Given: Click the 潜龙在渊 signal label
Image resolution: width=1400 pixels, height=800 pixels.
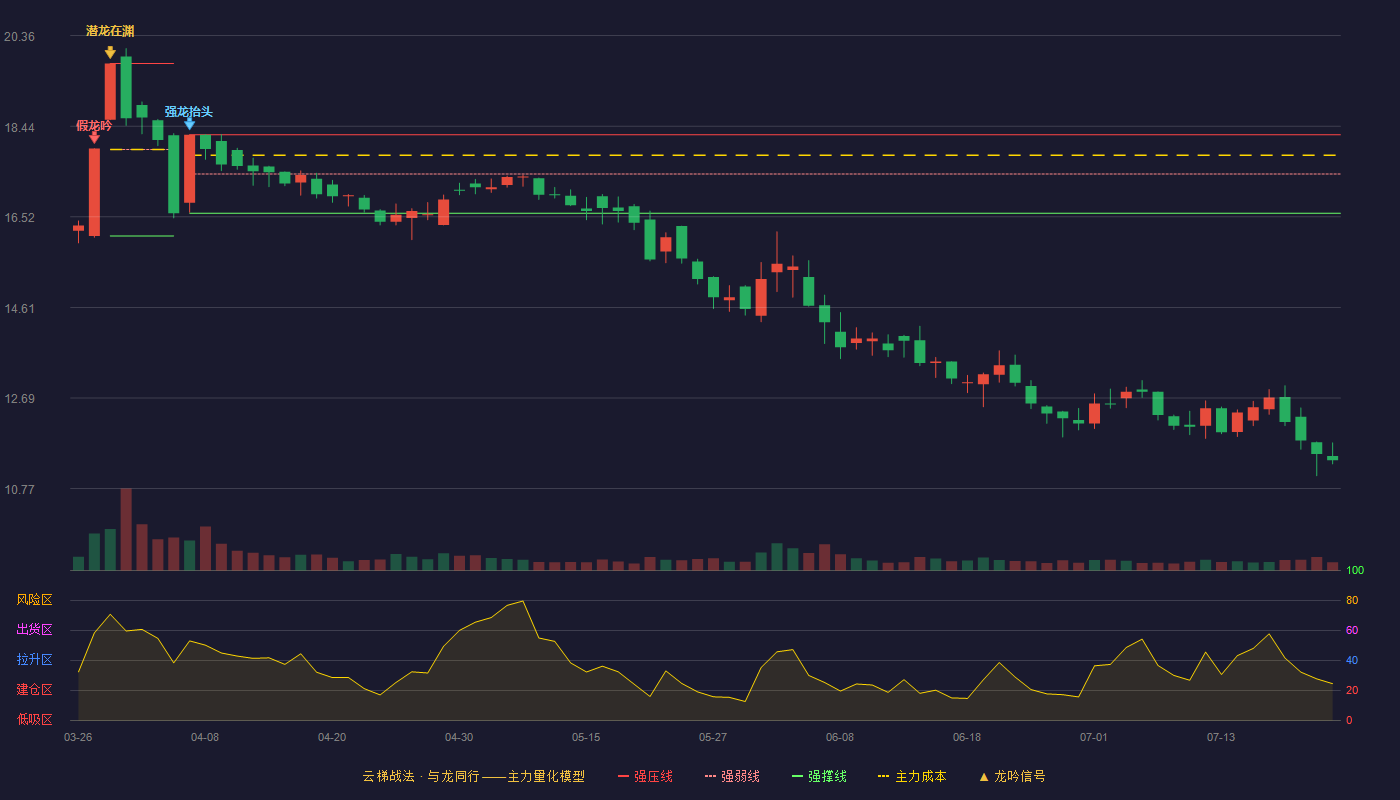Looking at the screenshot, I should pyautogui.click(x=110, y=31).
